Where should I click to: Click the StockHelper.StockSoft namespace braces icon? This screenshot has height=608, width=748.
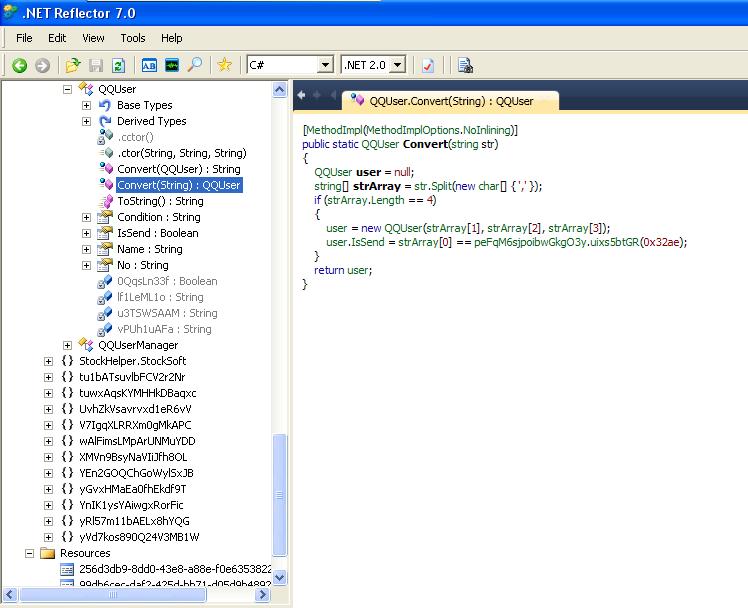pyautogui.click(x=67, y=361)
